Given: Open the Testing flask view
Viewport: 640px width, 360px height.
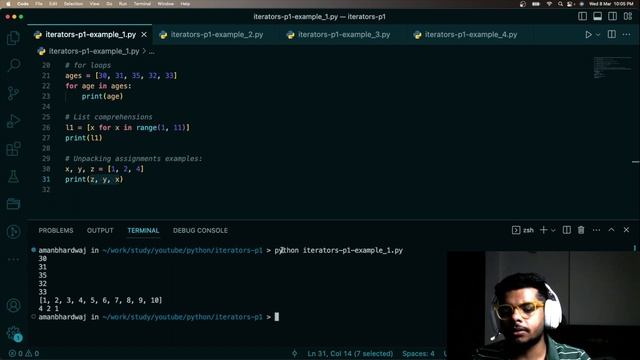Looking at the screenshot, I should (13, 176).
